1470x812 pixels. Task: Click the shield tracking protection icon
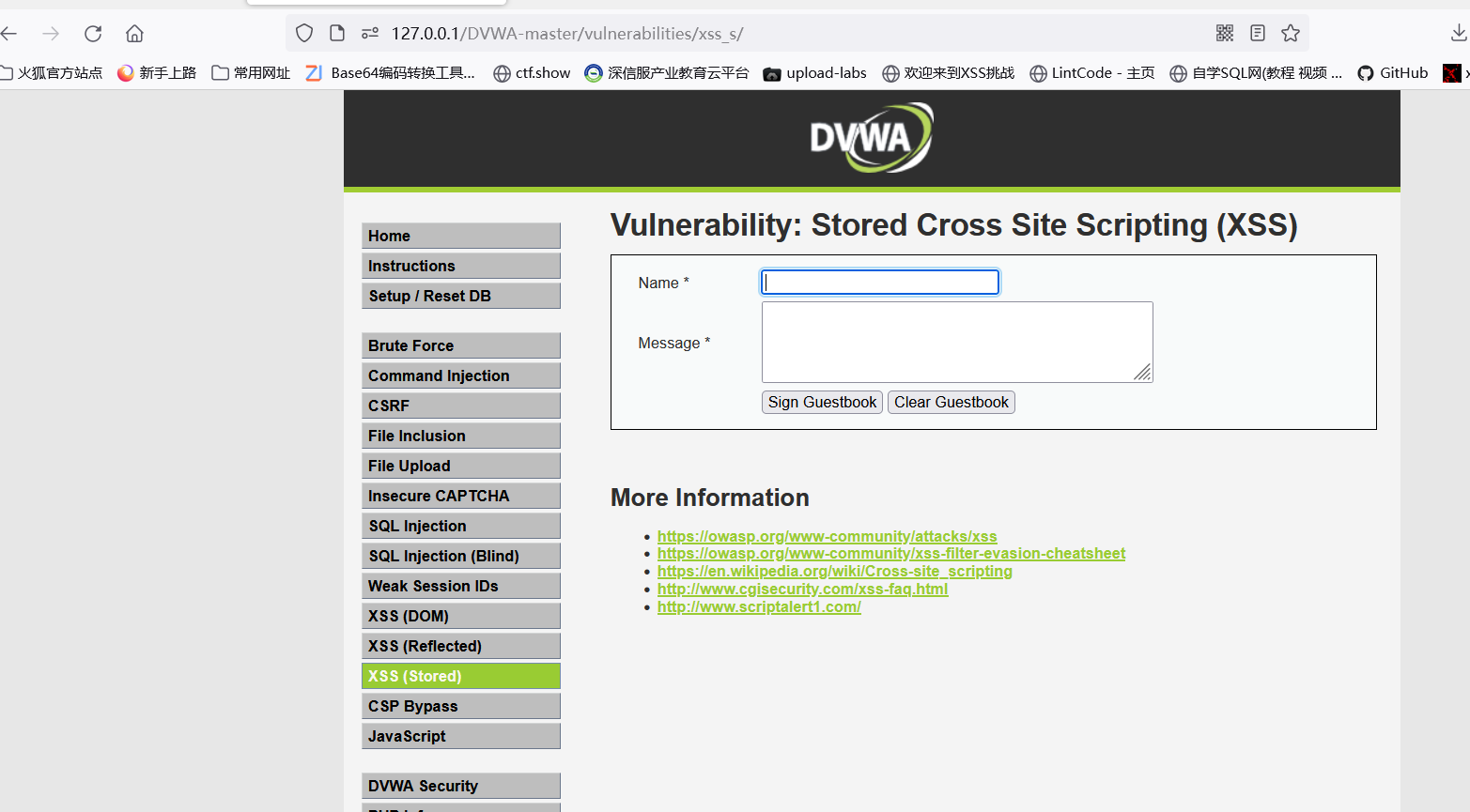[303, 31]
